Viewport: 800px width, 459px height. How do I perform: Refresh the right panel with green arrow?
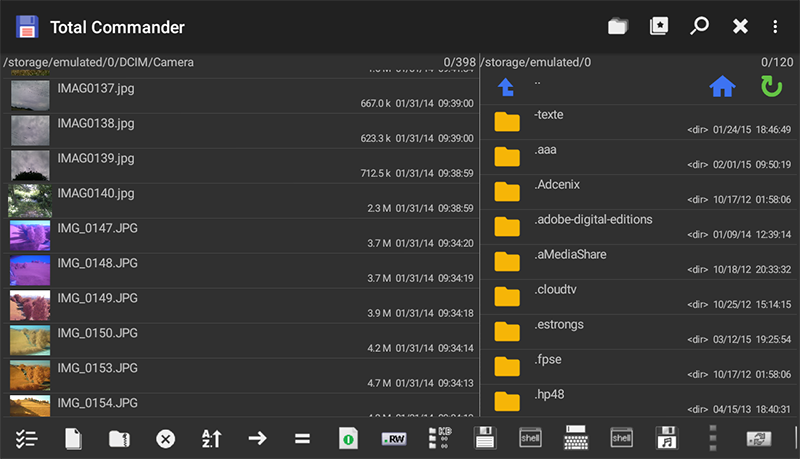771,86
